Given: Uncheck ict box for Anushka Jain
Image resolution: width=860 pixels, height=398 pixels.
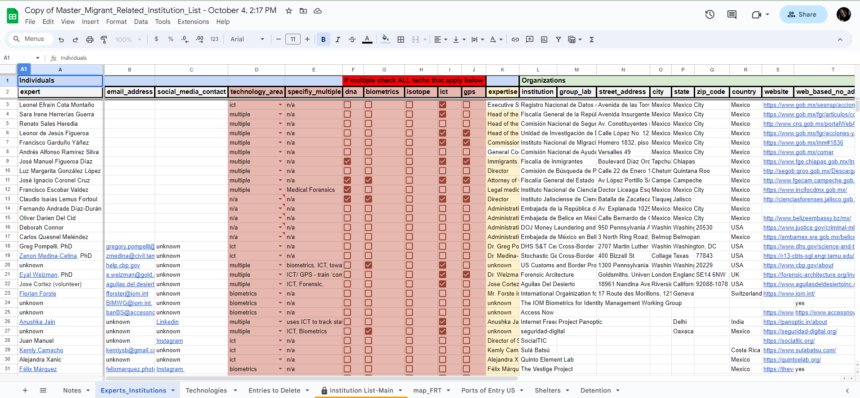Looking at the screenshot, I should pyautogui.click(x=442, y=322).
